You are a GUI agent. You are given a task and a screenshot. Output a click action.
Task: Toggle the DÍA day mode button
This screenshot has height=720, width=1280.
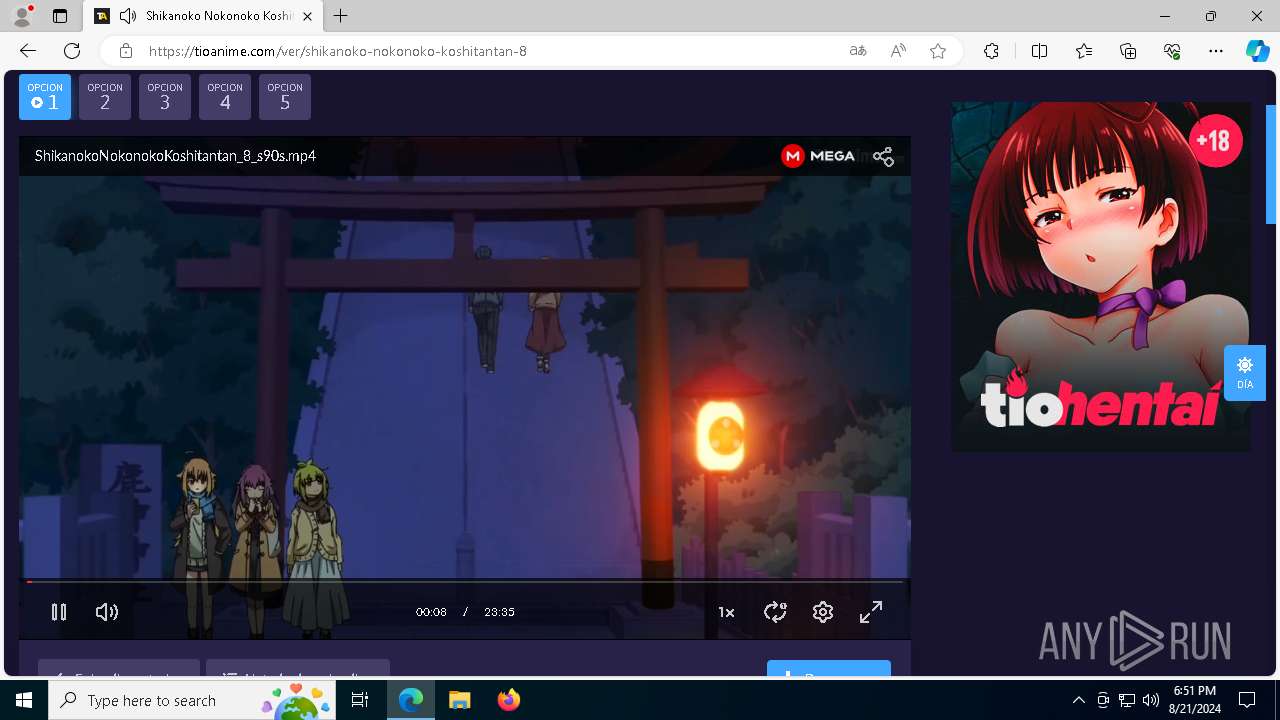(1245, 372)
